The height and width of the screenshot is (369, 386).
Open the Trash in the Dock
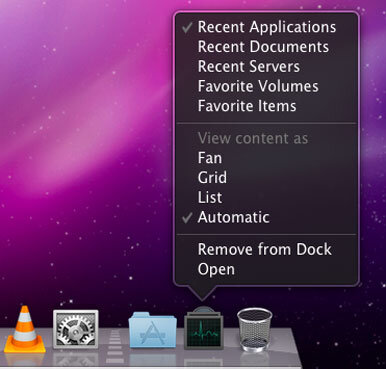pos(255,330)
